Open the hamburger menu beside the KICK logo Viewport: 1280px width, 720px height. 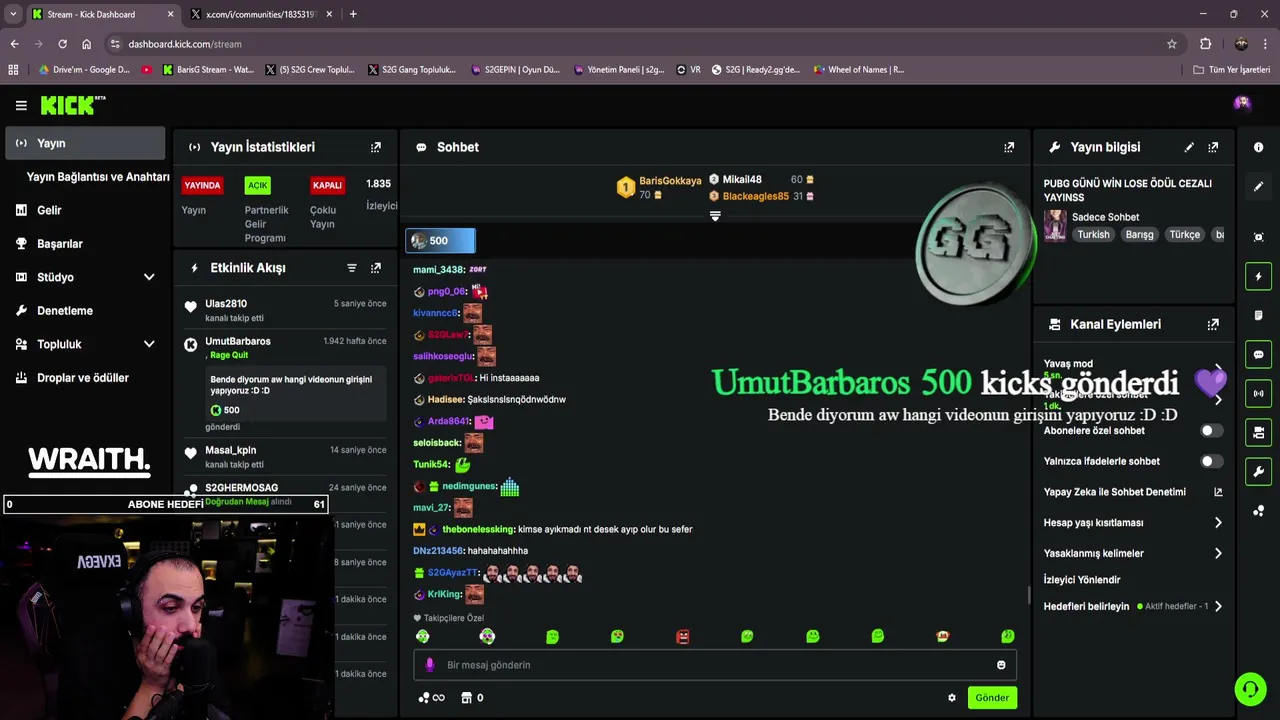(21, 105)
